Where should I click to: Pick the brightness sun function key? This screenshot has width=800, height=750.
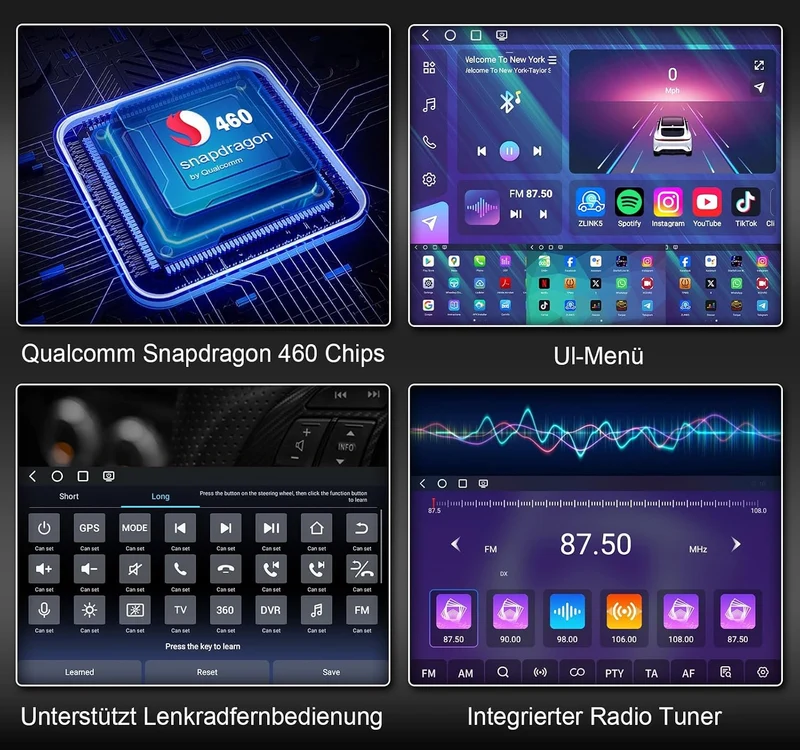(89, 610)
